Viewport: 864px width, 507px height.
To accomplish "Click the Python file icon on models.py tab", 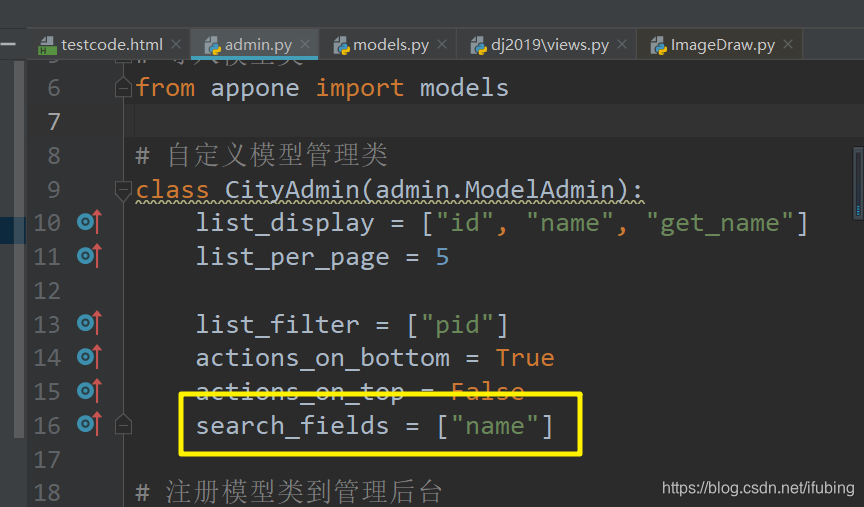I will click(x=341, y=45).
